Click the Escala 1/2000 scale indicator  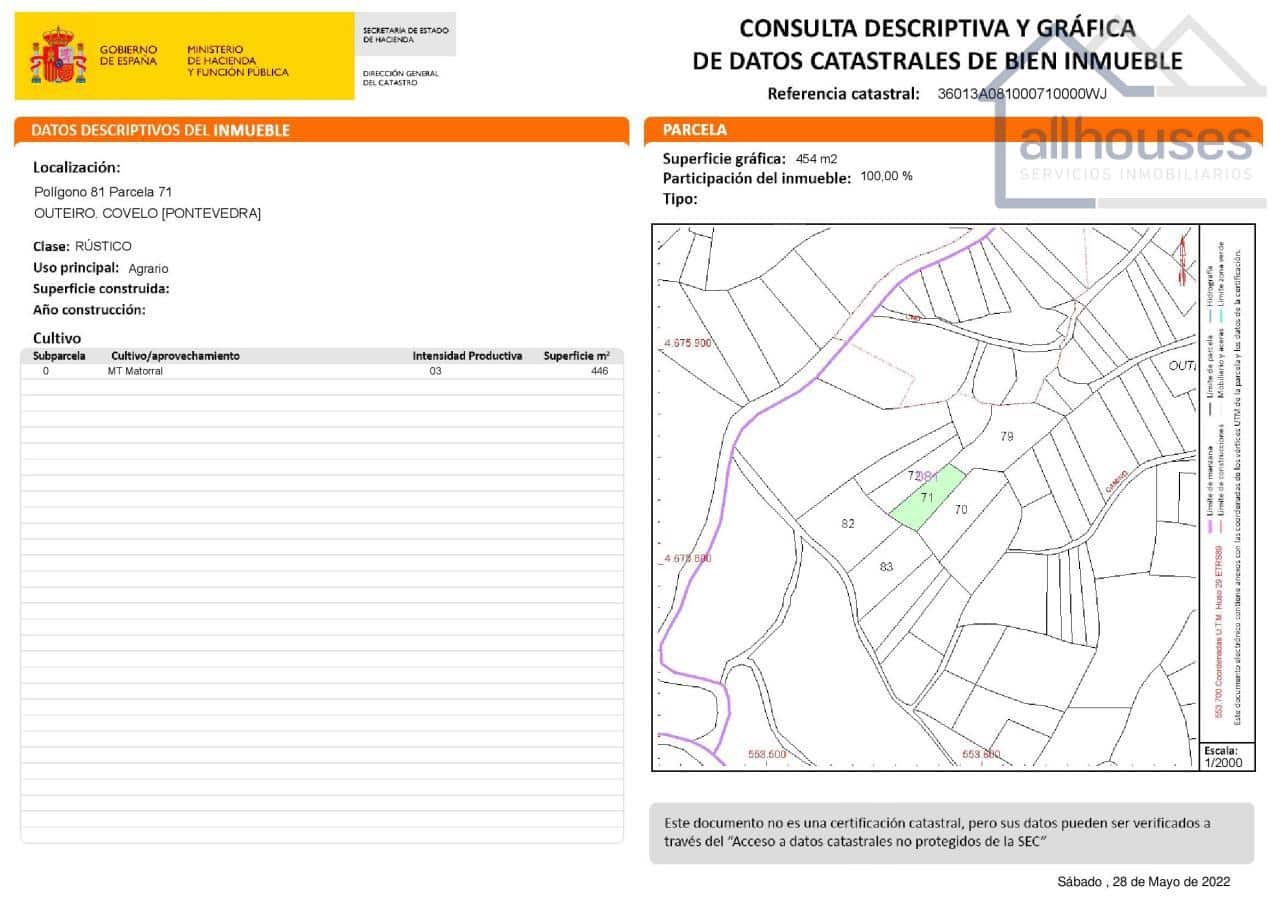[x=1227, y=758]
